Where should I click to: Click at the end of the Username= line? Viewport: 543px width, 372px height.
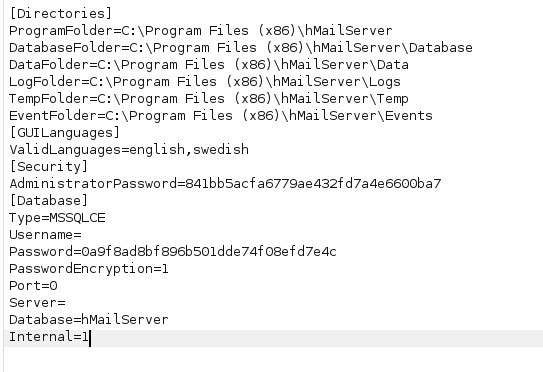[x=82, y=234]
